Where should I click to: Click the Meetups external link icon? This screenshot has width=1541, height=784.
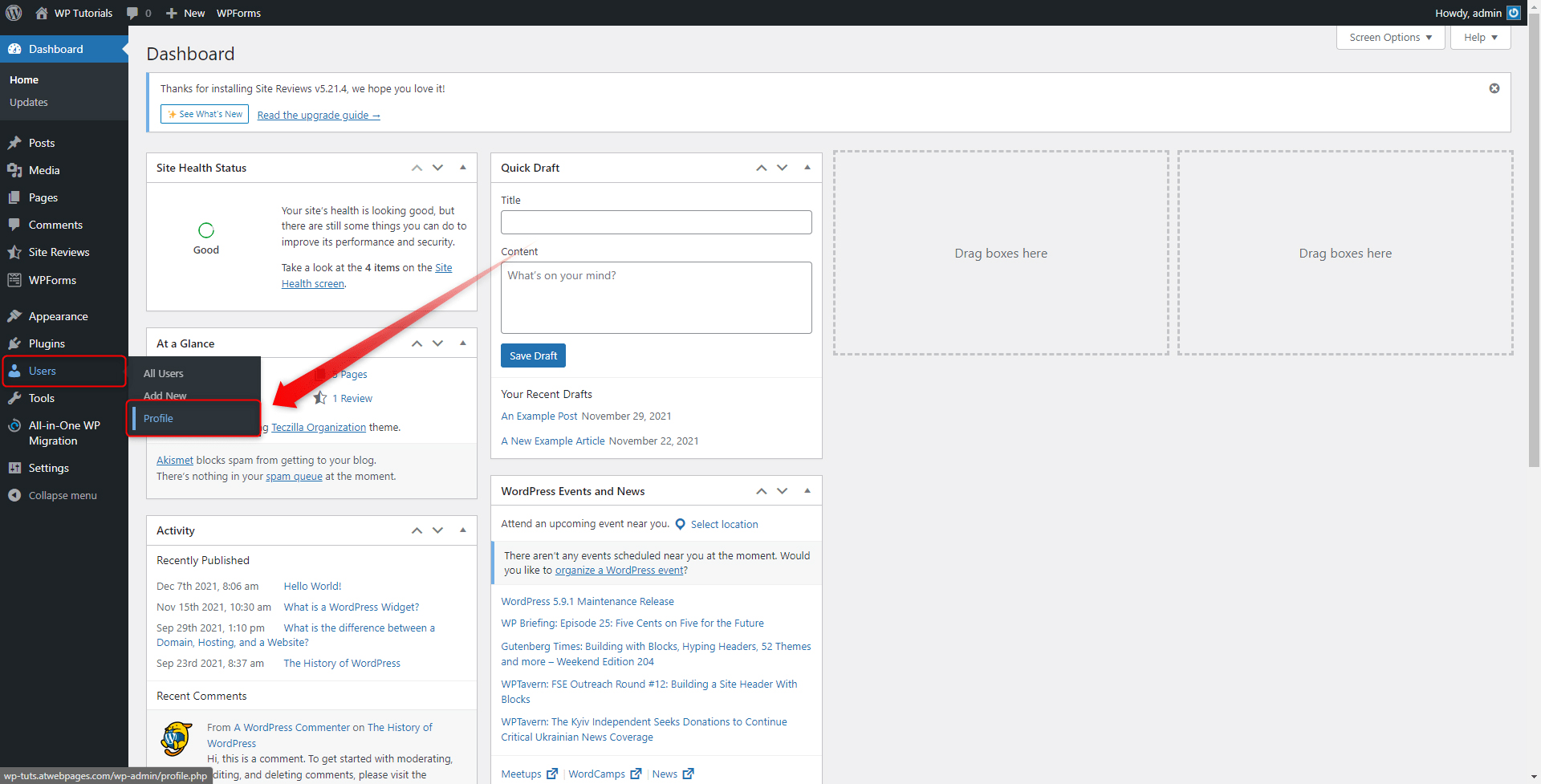point(552,774)
